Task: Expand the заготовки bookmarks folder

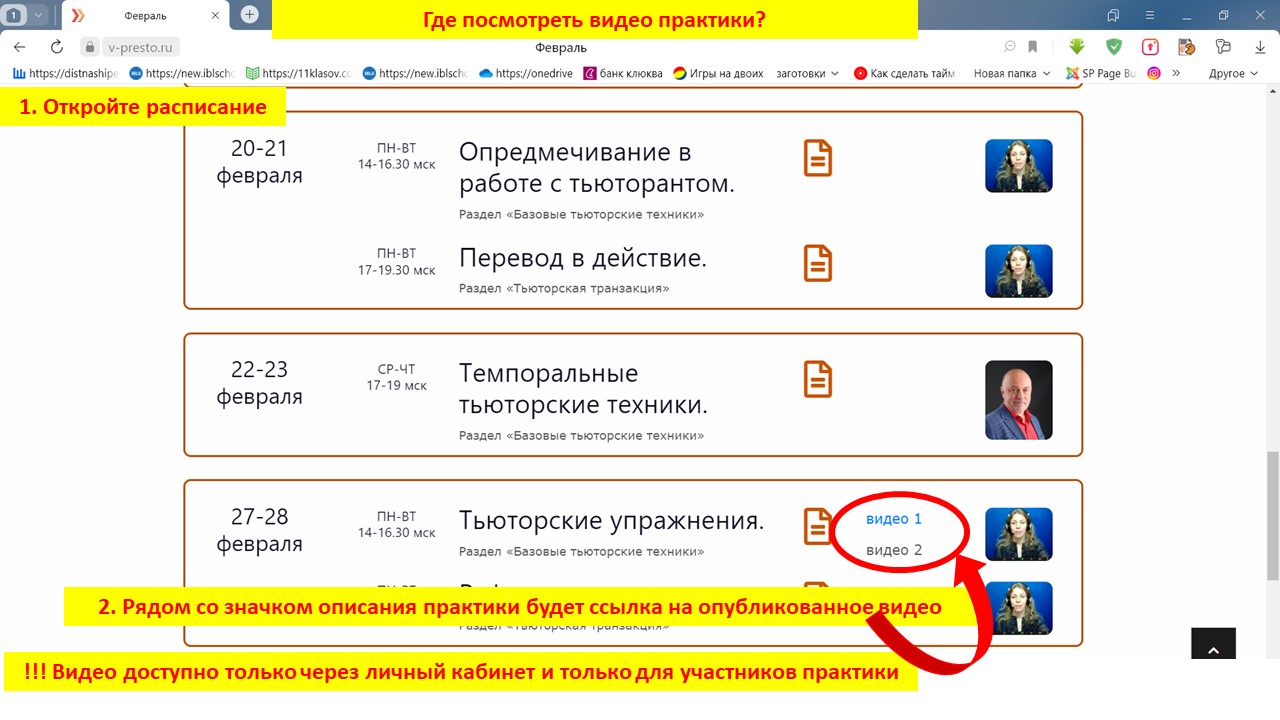Action: pos(808,73)
